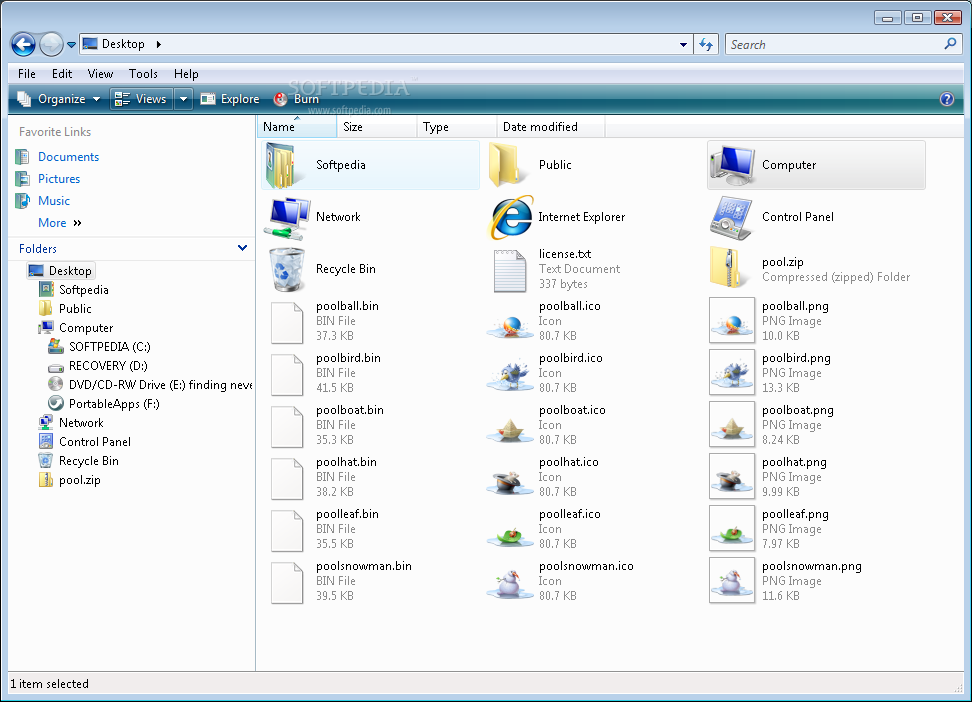Click the Forward navigation arrow button

pyautogui.click(x=51, y=44)
